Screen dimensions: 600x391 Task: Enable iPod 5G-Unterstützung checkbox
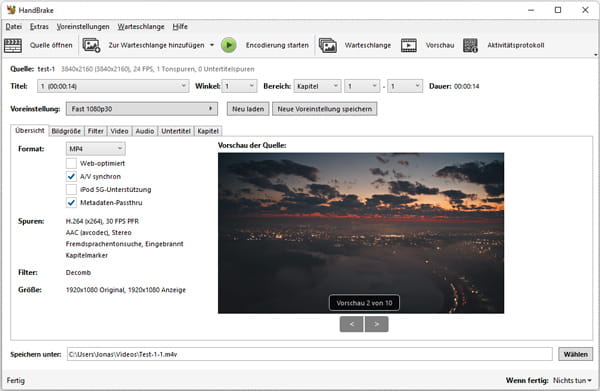coord(71,189)
